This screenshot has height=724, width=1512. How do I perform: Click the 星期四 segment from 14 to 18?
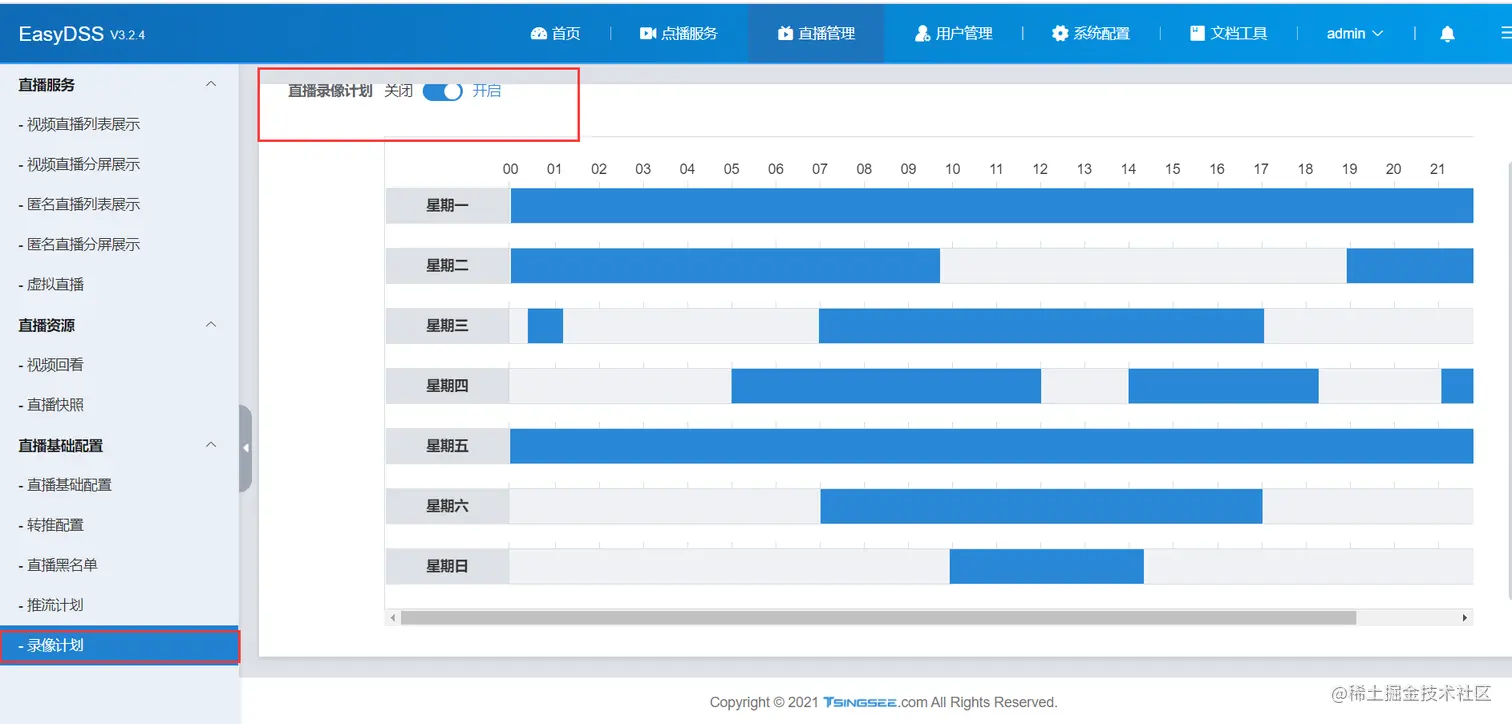[1223, 385]
